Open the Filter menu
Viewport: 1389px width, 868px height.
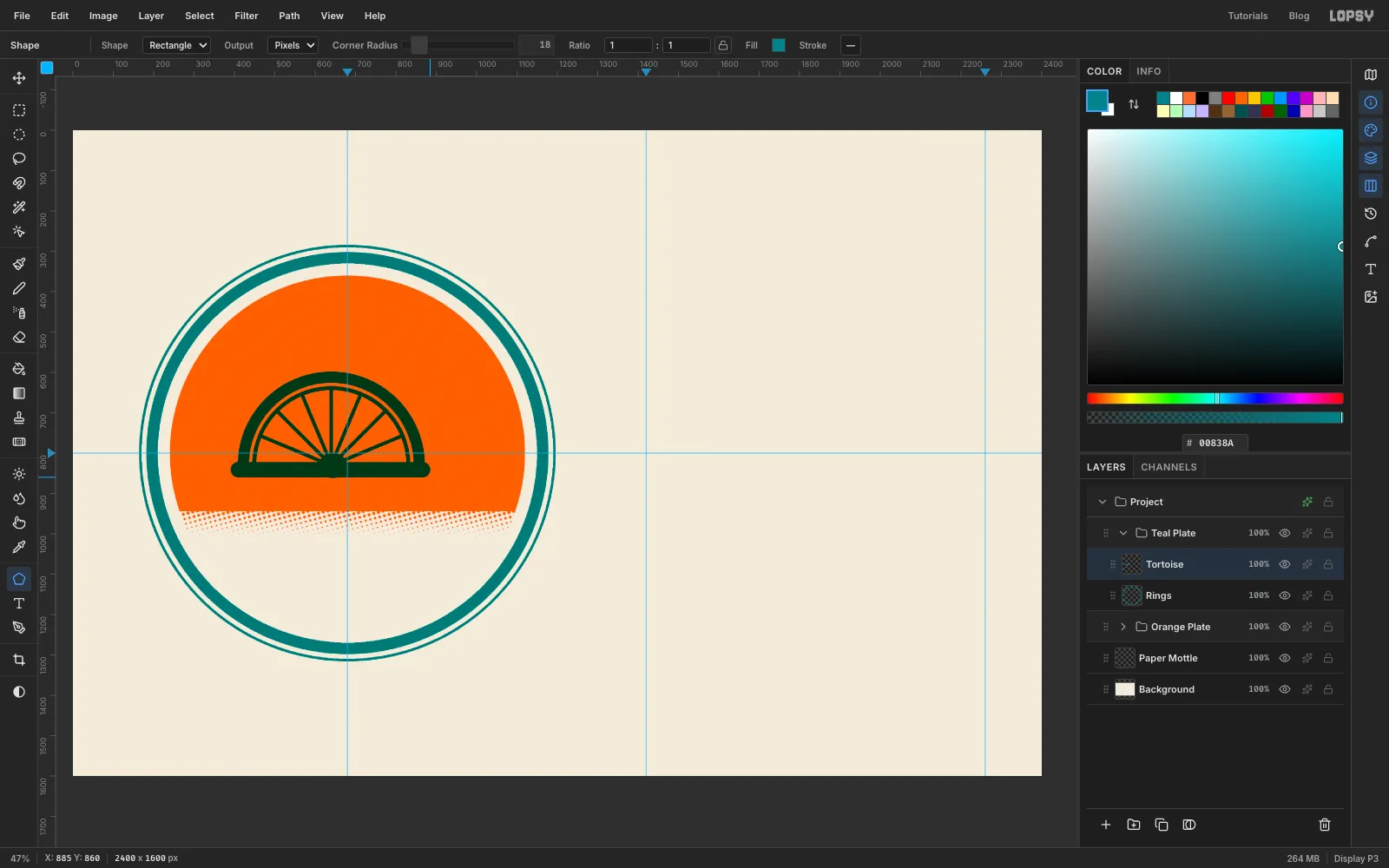[x=247, y=16]
